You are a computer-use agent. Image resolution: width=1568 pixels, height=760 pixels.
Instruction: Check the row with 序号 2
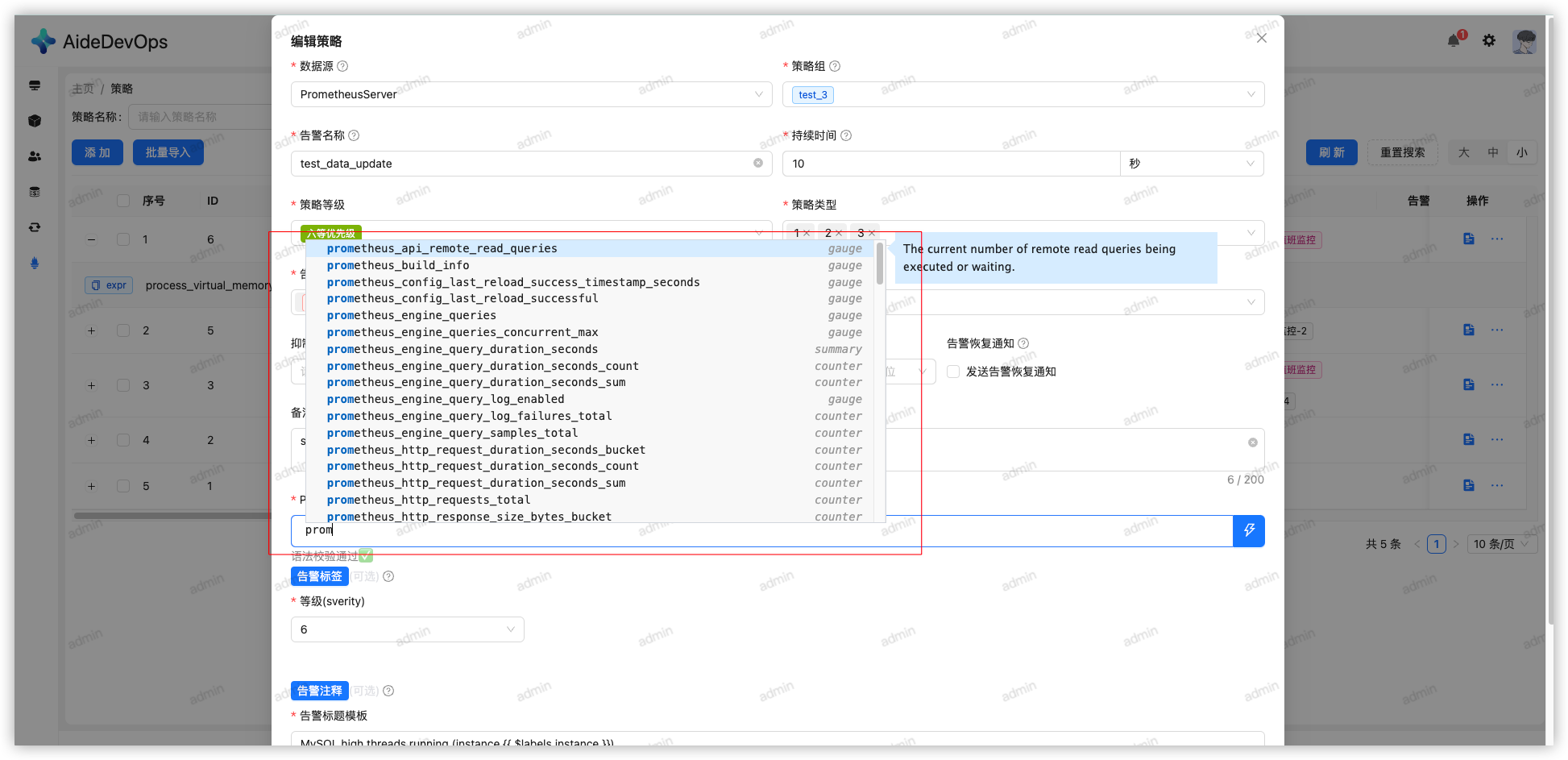pos(123,330)
